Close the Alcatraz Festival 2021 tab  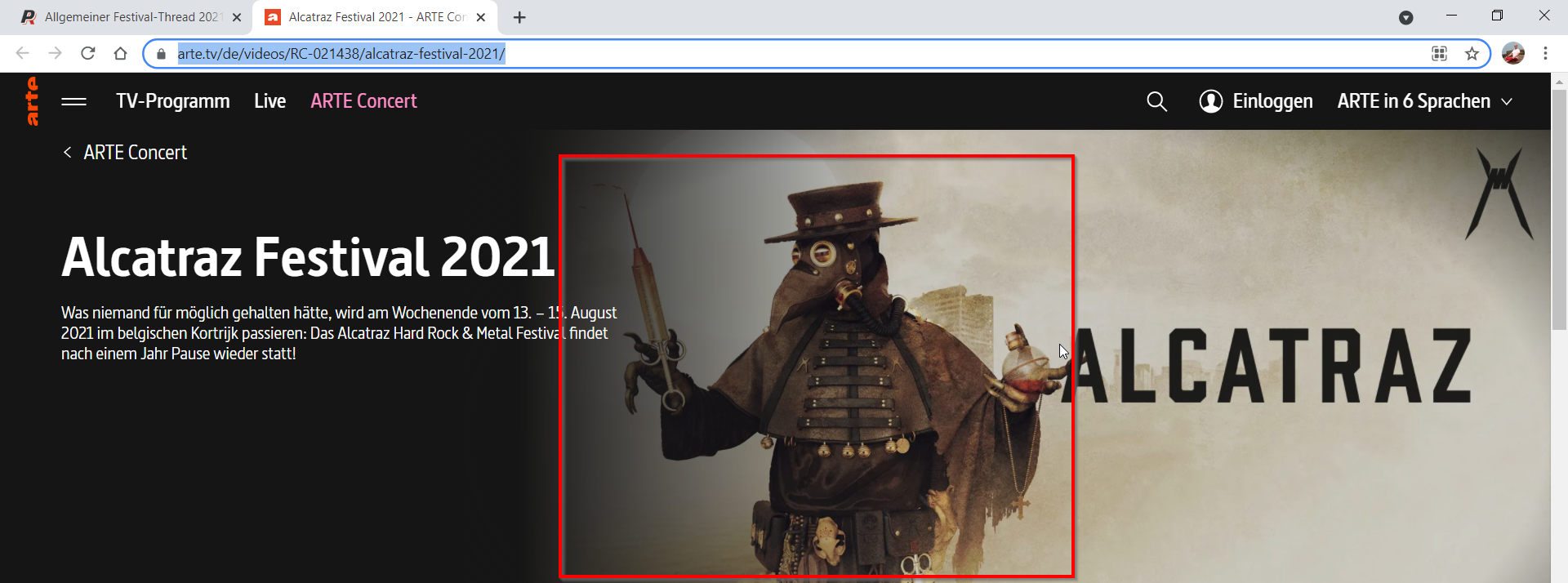[481, 17]
